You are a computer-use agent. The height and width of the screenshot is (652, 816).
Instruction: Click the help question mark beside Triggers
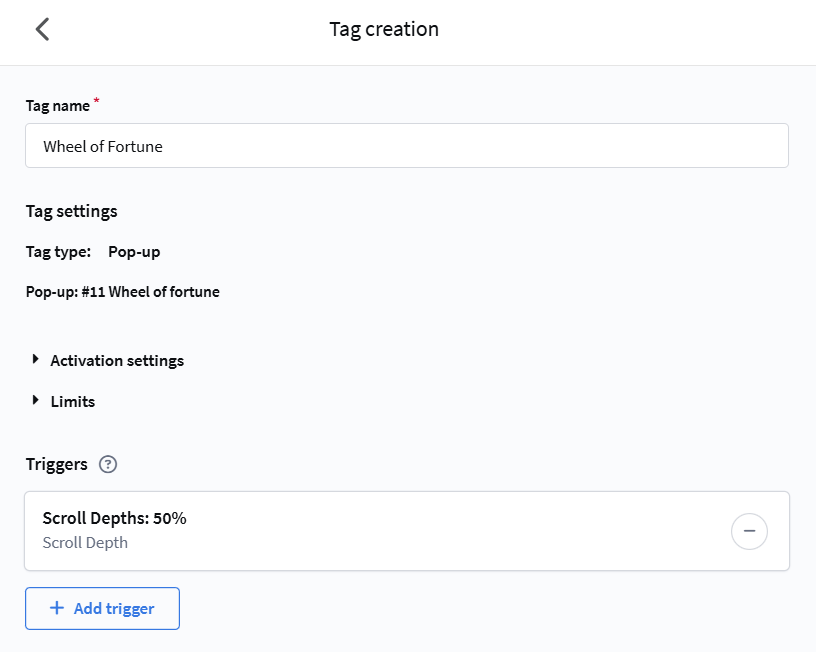tap(109, 464)
